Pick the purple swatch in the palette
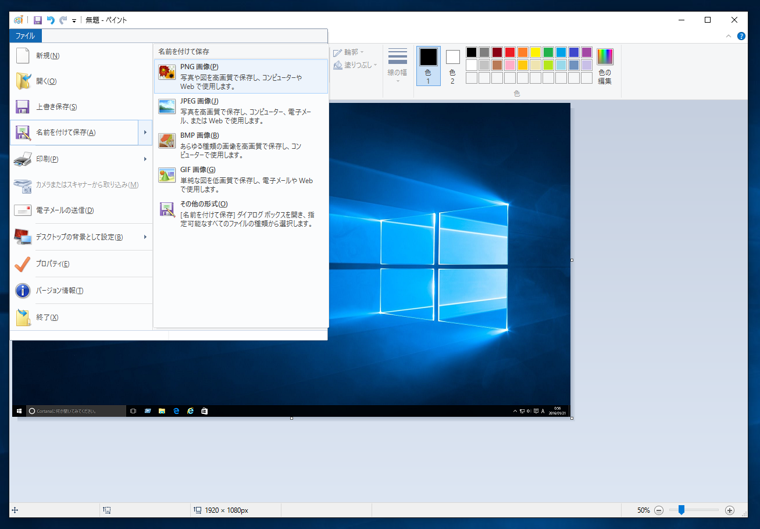Screen dimensions: 760x529 click(x=586, y=52)
